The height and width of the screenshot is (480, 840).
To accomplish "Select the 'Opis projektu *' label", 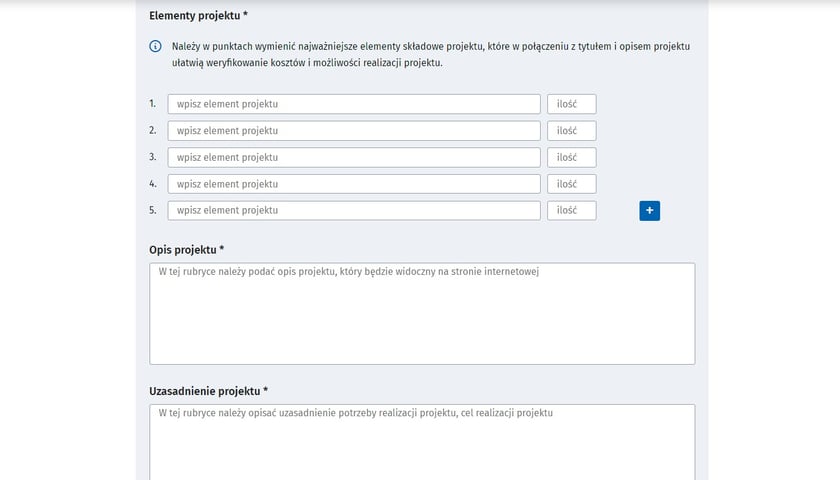I will coord(186,250).
